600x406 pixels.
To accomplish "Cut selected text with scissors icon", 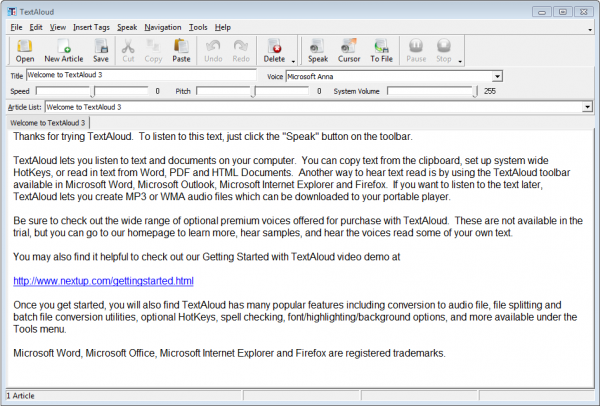I will tap(128, 51).
